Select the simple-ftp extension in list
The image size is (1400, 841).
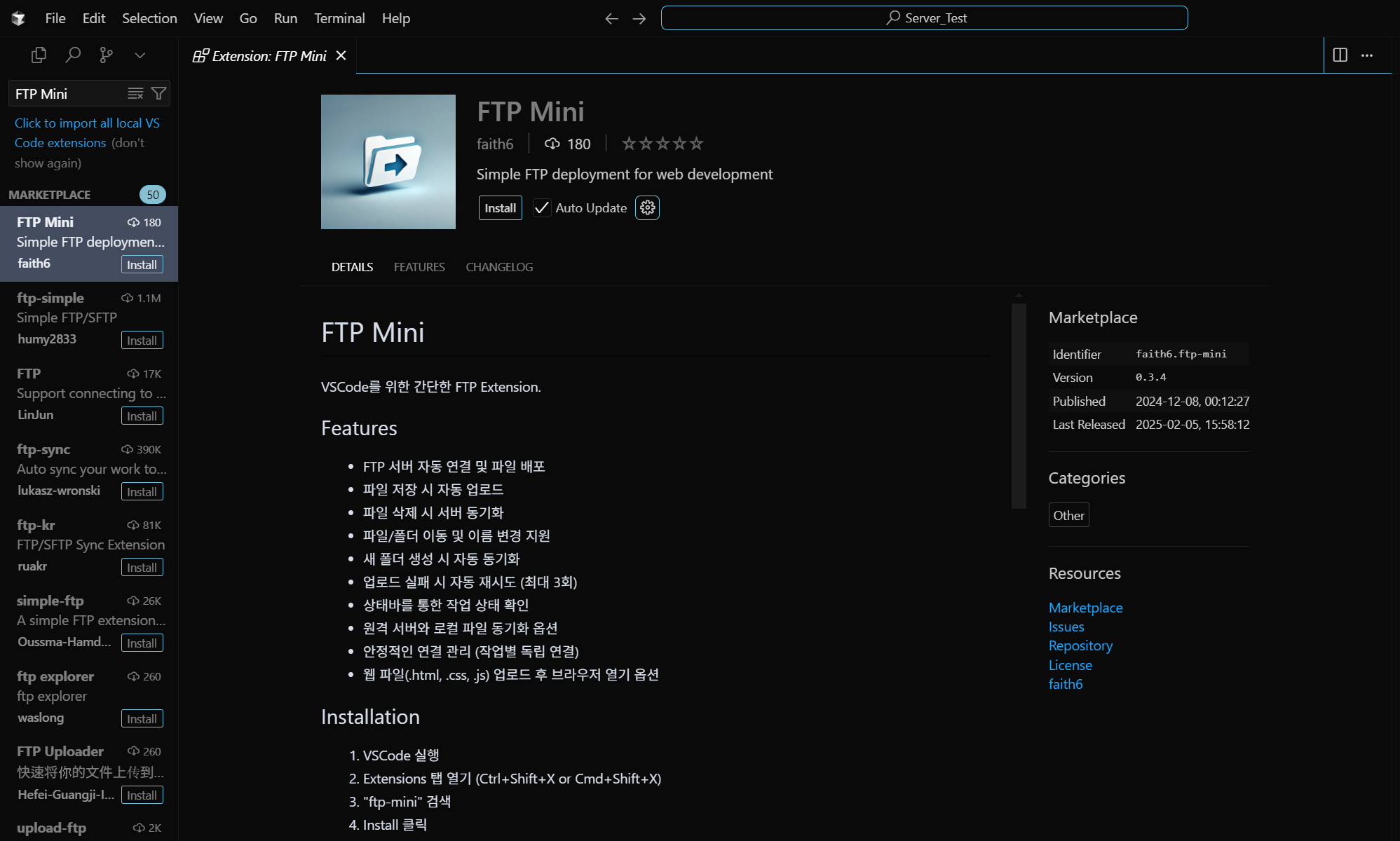pyautogui.click(x=89, y=622)
